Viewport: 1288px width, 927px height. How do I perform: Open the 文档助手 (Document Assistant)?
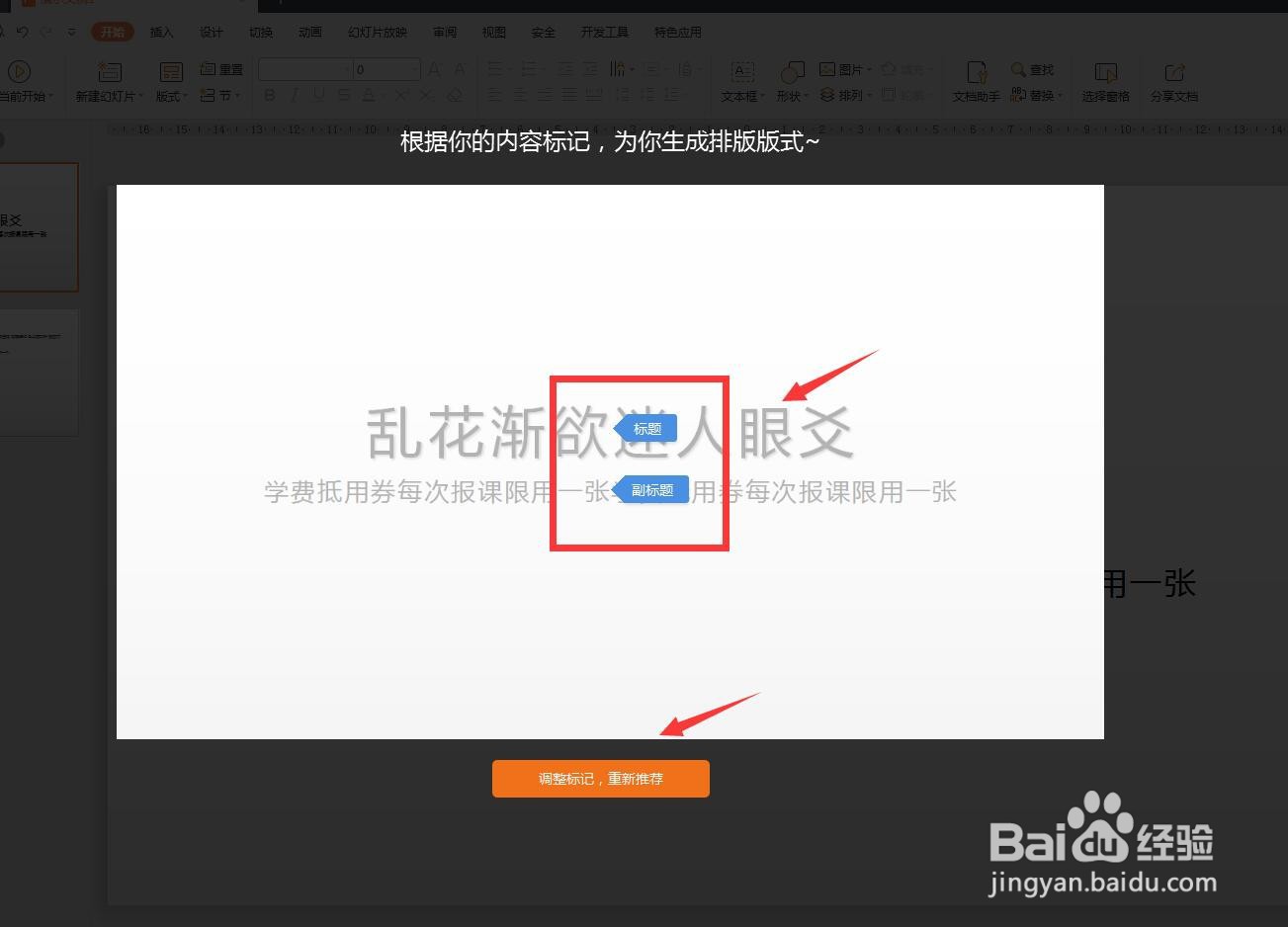975,79
